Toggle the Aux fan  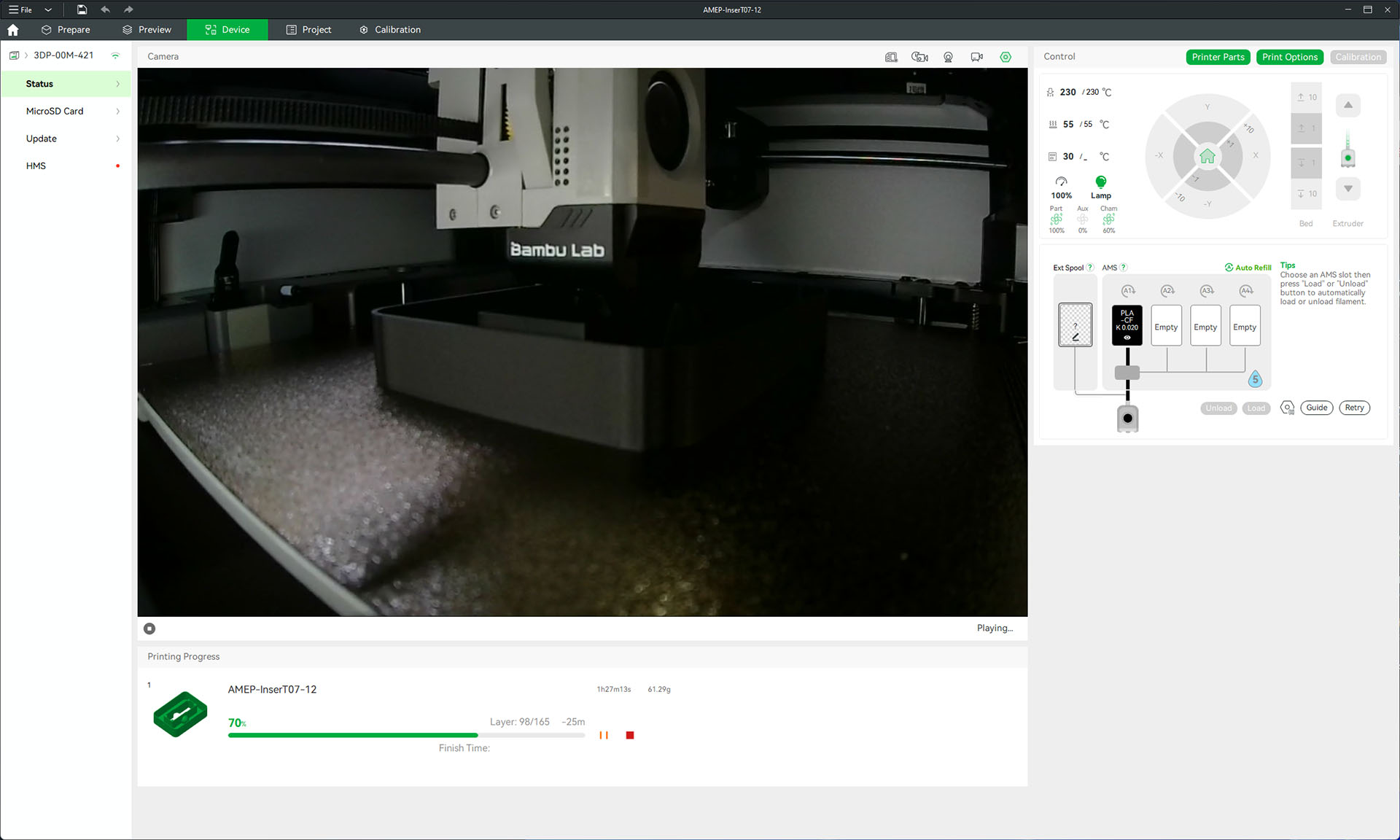tap(1082, 219)
